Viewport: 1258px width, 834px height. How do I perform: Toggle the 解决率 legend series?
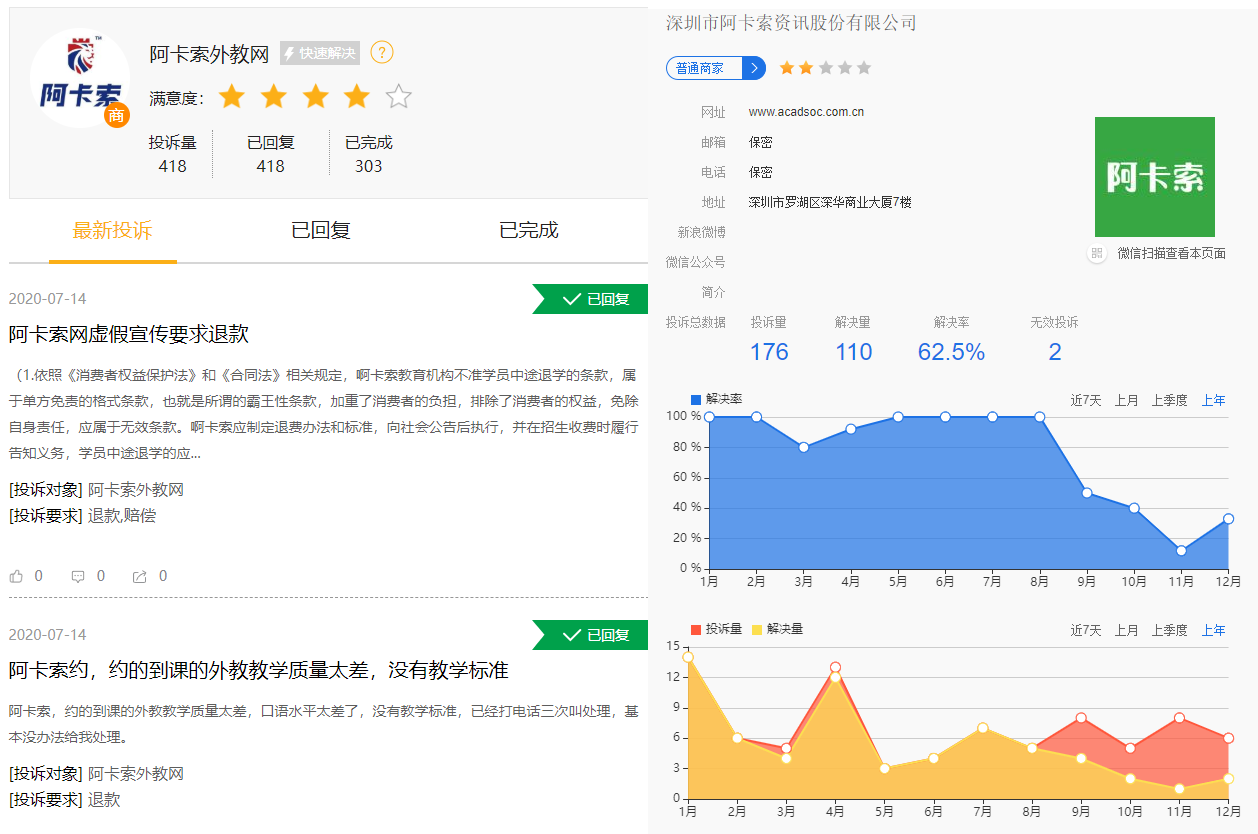716,399
